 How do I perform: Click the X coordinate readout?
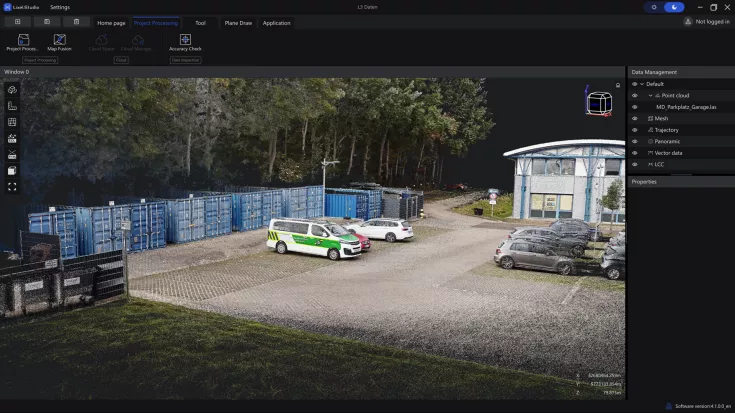(x=600, y=375)
